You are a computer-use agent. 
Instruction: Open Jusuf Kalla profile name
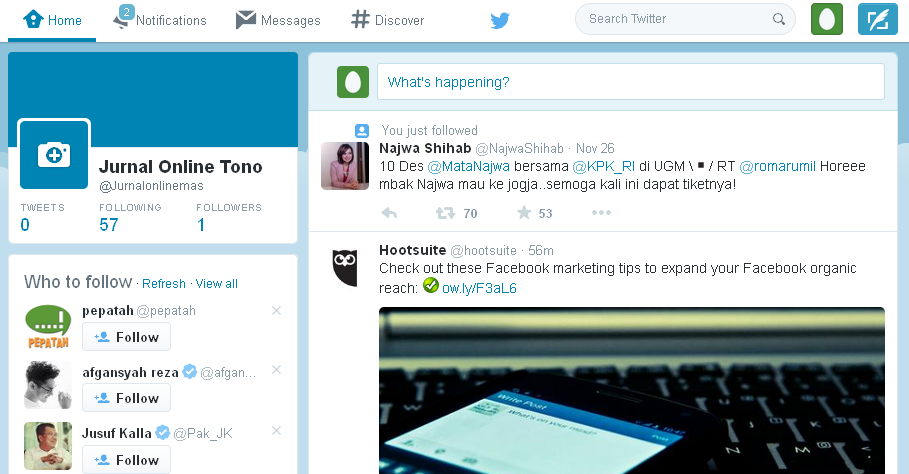pos(117,433)
